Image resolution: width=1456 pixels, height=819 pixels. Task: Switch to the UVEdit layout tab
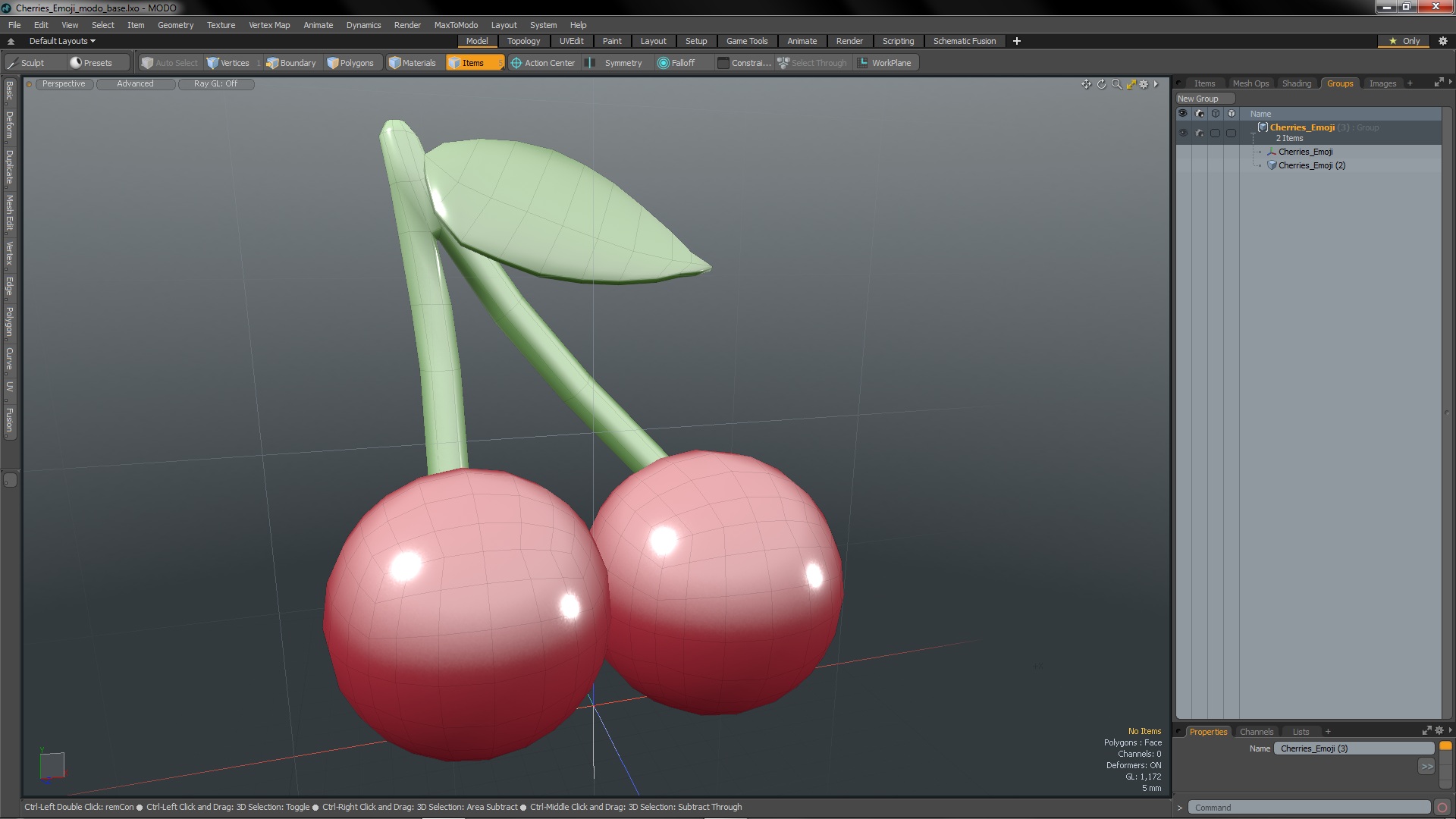pyautogui.click(x=571, y=41)
